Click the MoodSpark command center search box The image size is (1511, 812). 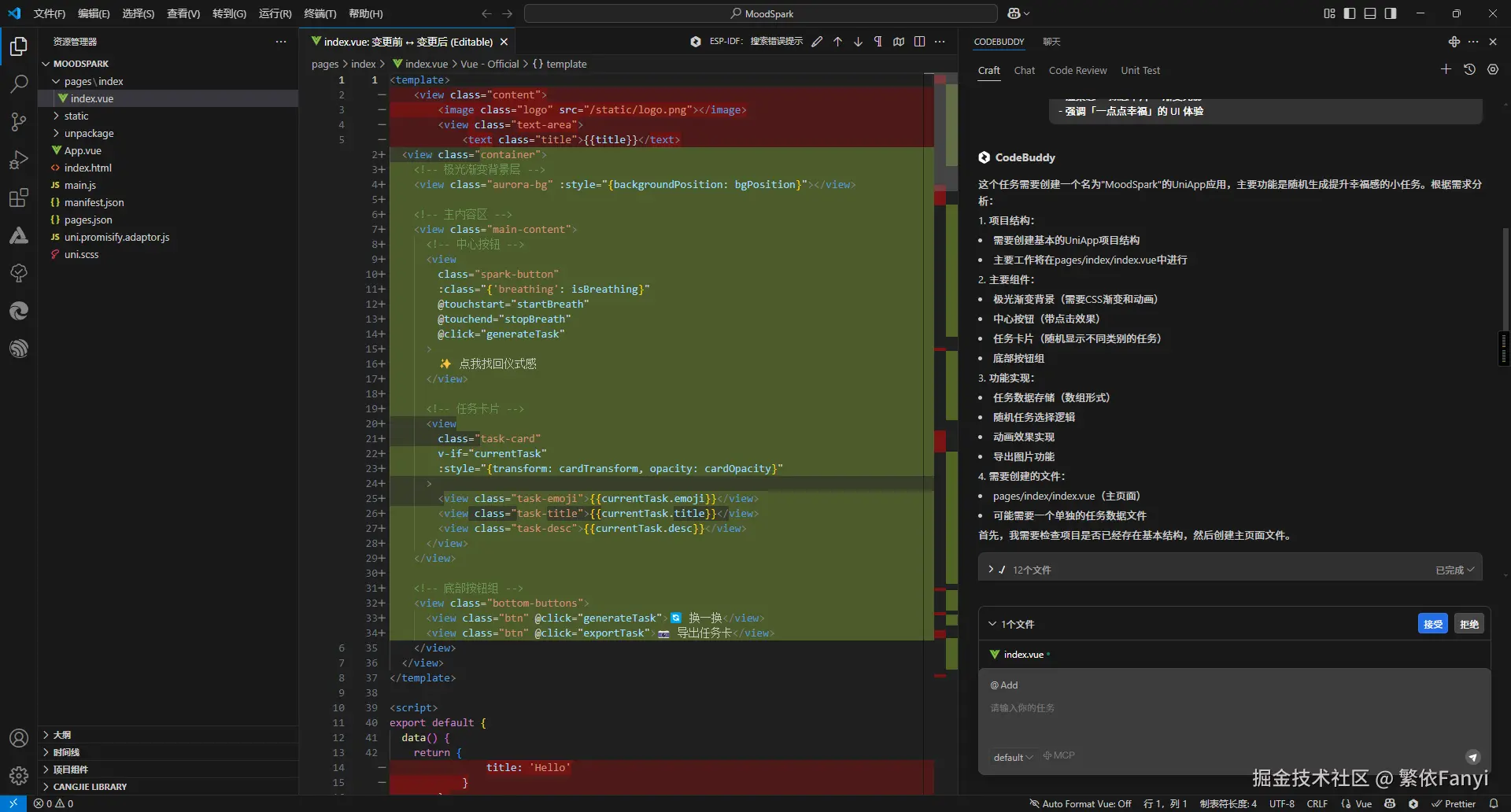(x=761, y=13)
